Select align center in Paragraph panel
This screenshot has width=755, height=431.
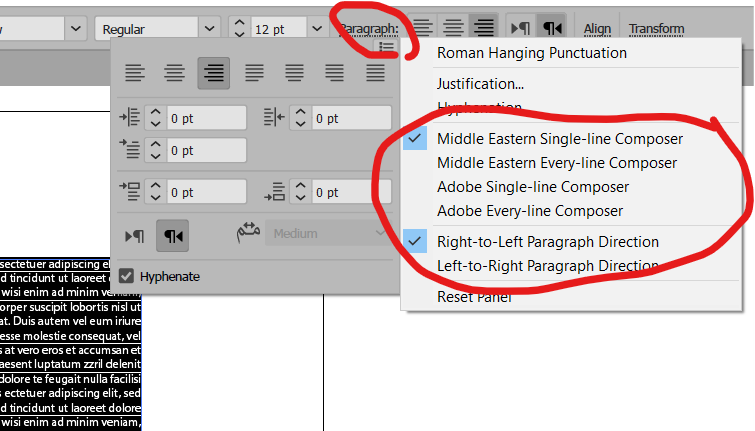[x=174, y=73]
